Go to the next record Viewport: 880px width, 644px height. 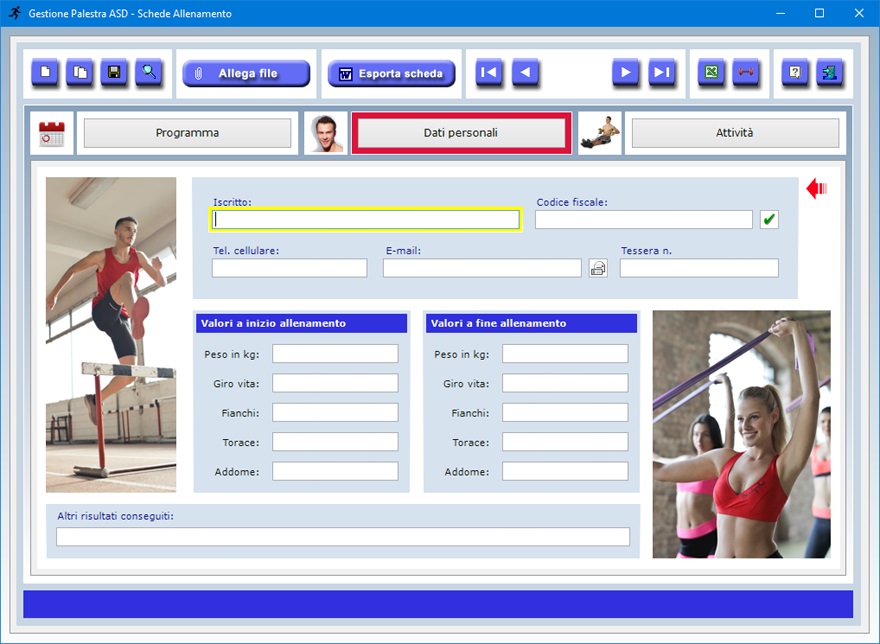[x=625, y=72]
